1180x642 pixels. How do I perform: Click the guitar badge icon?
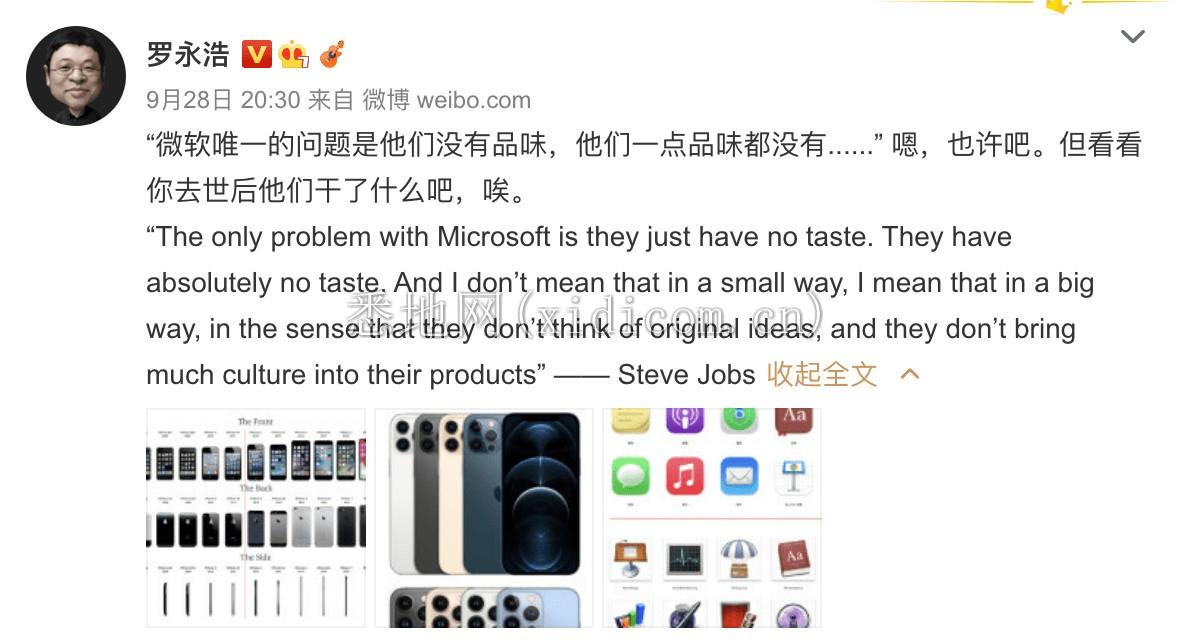tap(332, 54)
